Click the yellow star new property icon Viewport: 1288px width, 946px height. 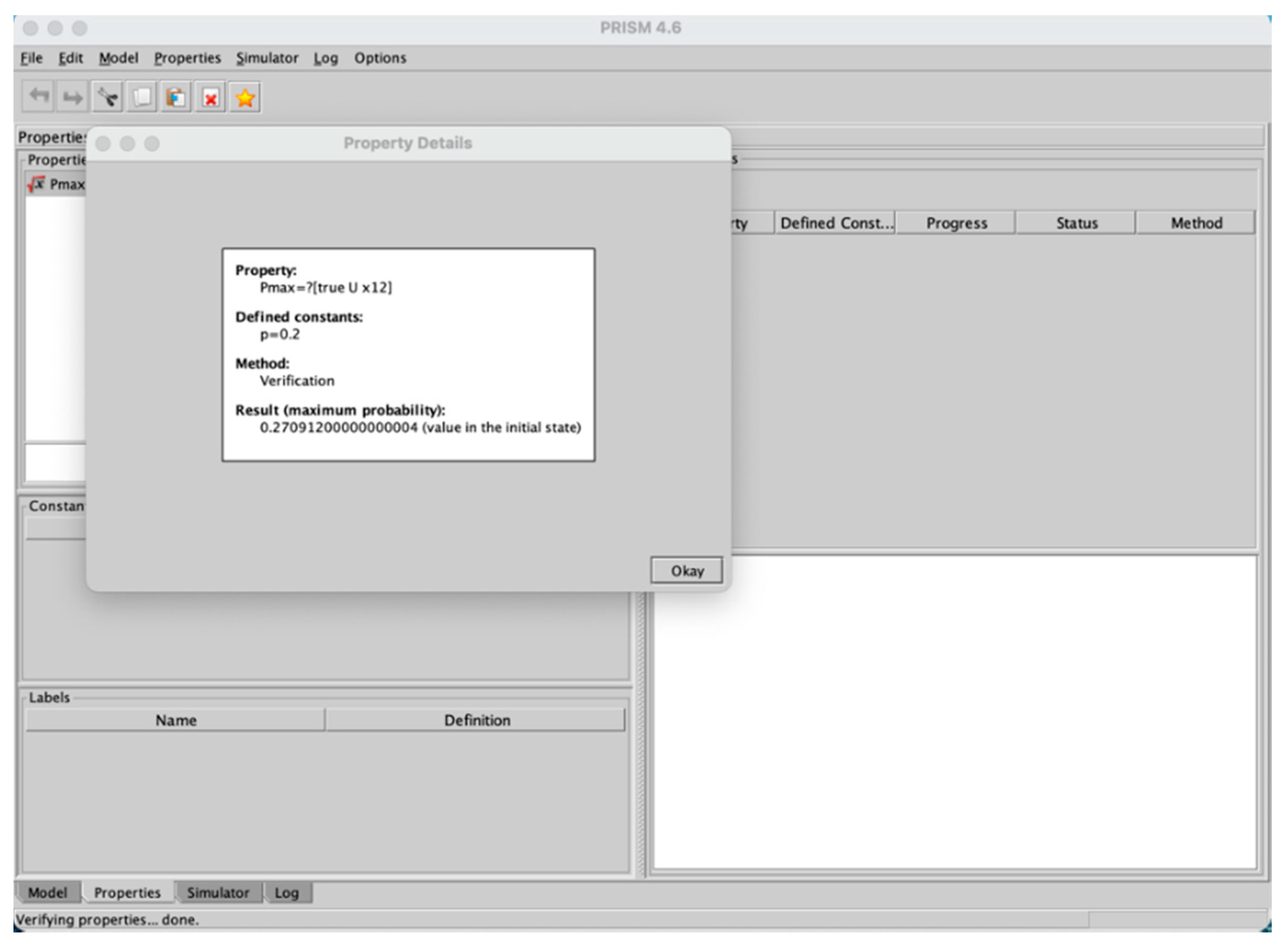[245, 98]
